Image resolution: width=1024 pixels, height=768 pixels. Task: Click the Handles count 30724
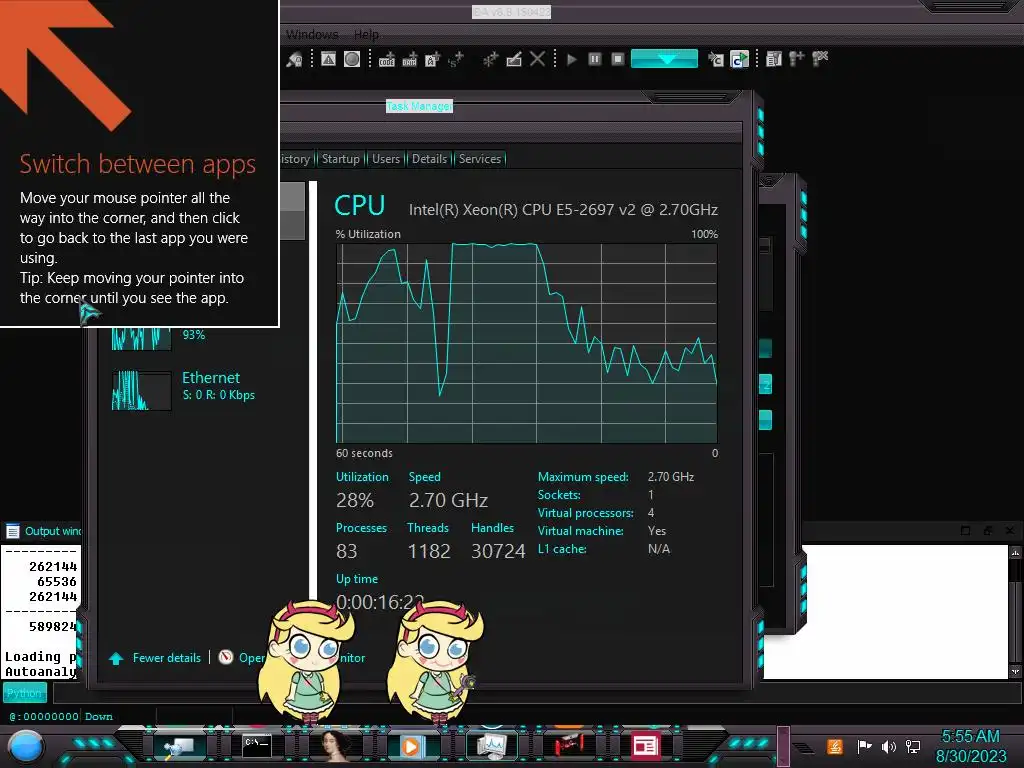pos(498,551)
